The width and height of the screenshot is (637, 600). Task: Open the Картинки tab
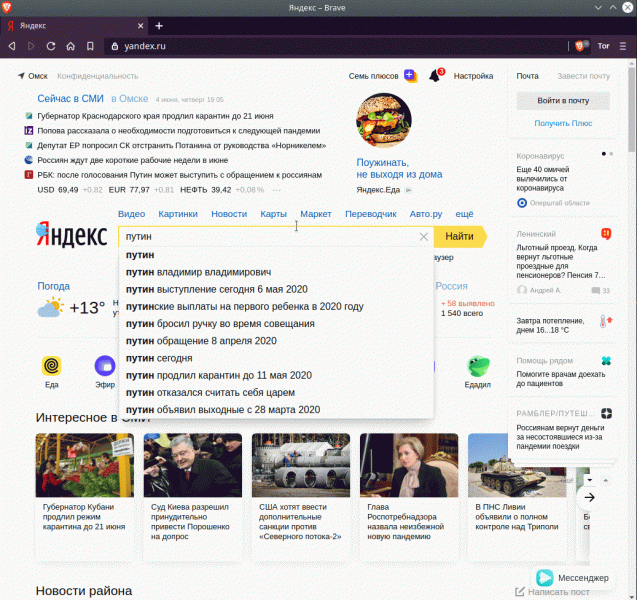click(x=178, y=214)
